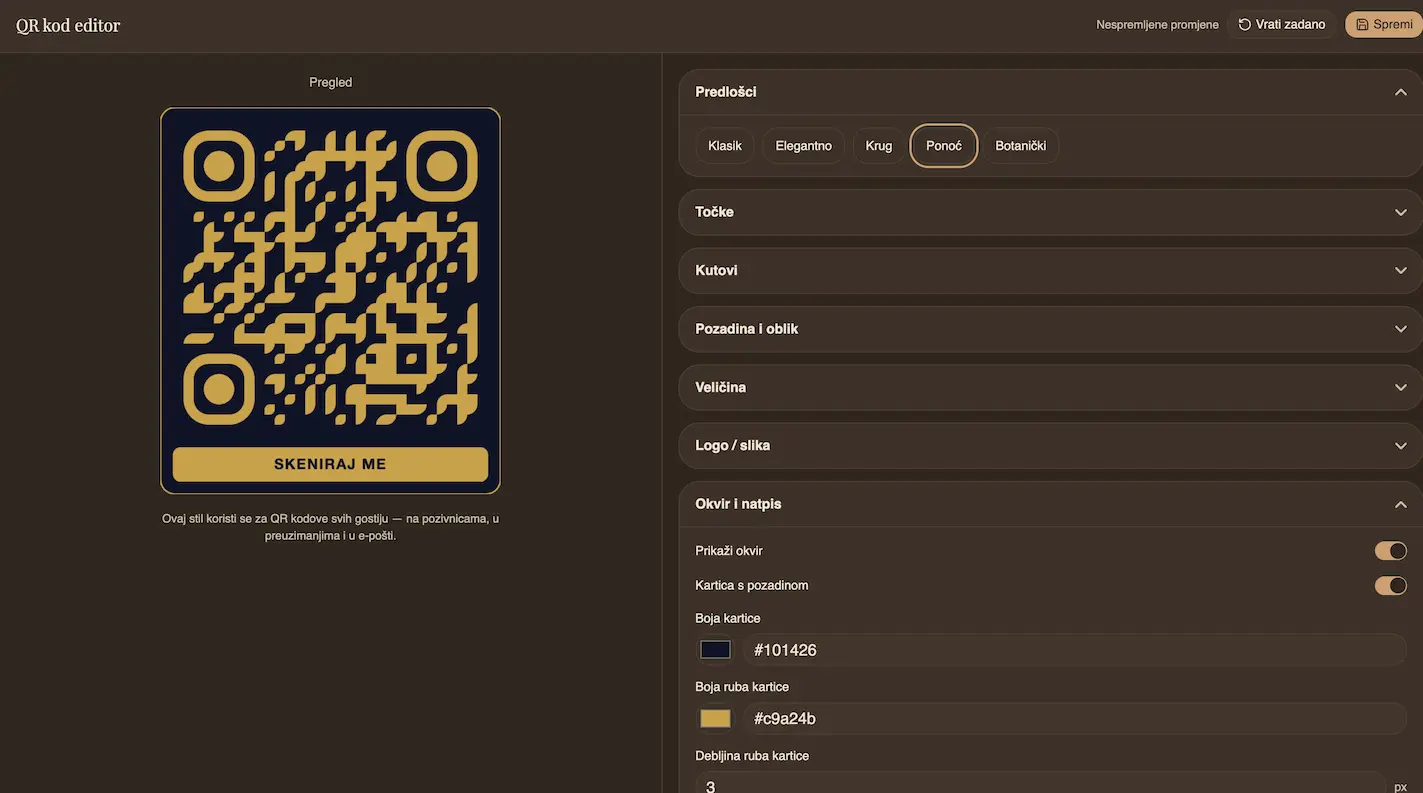This screenshot has width=1423, height=793.
Task: Toggle the Prikaži okvir switch
Action: pos(1391,551)
